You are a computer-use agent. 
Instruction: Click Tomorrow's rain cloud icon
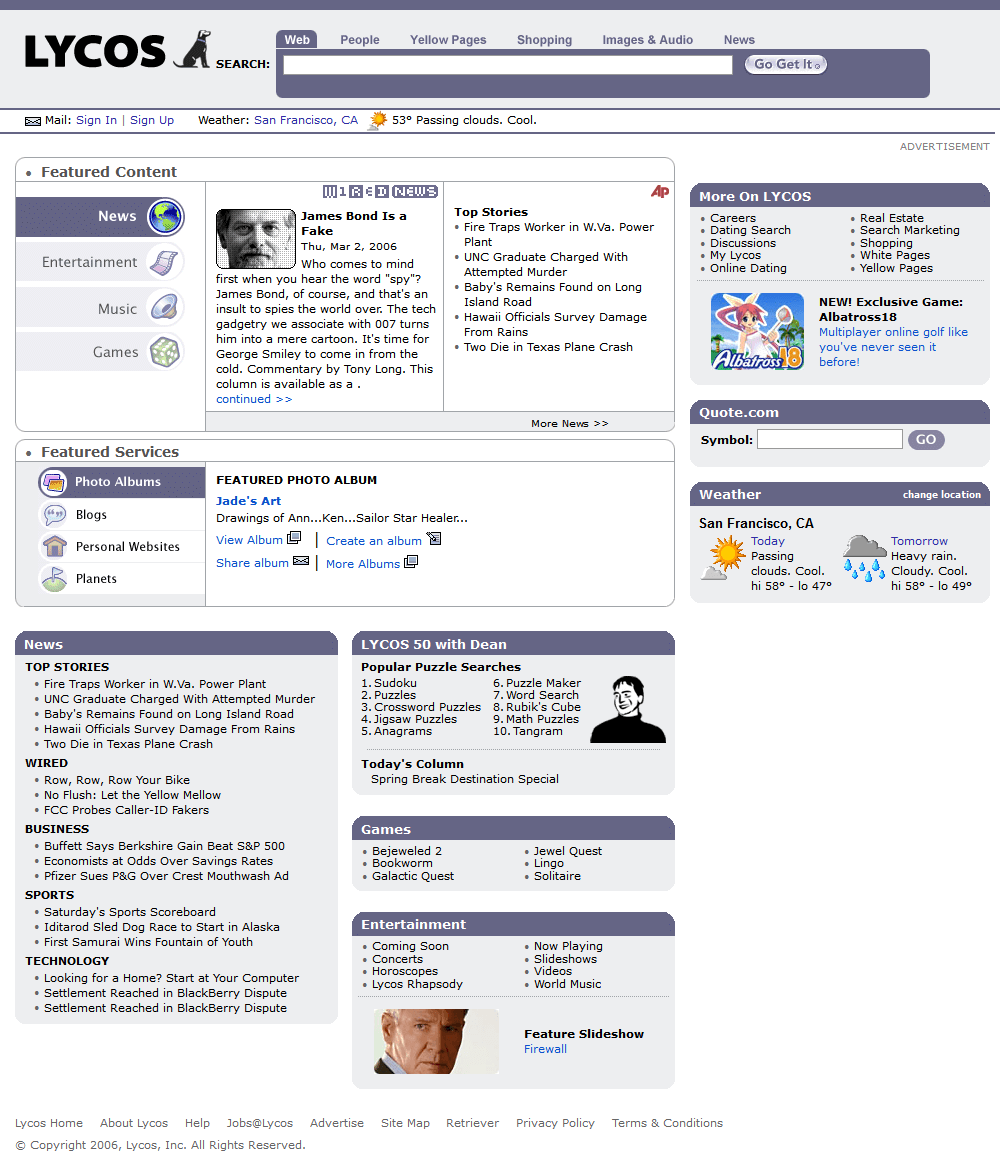pos(865,558)
